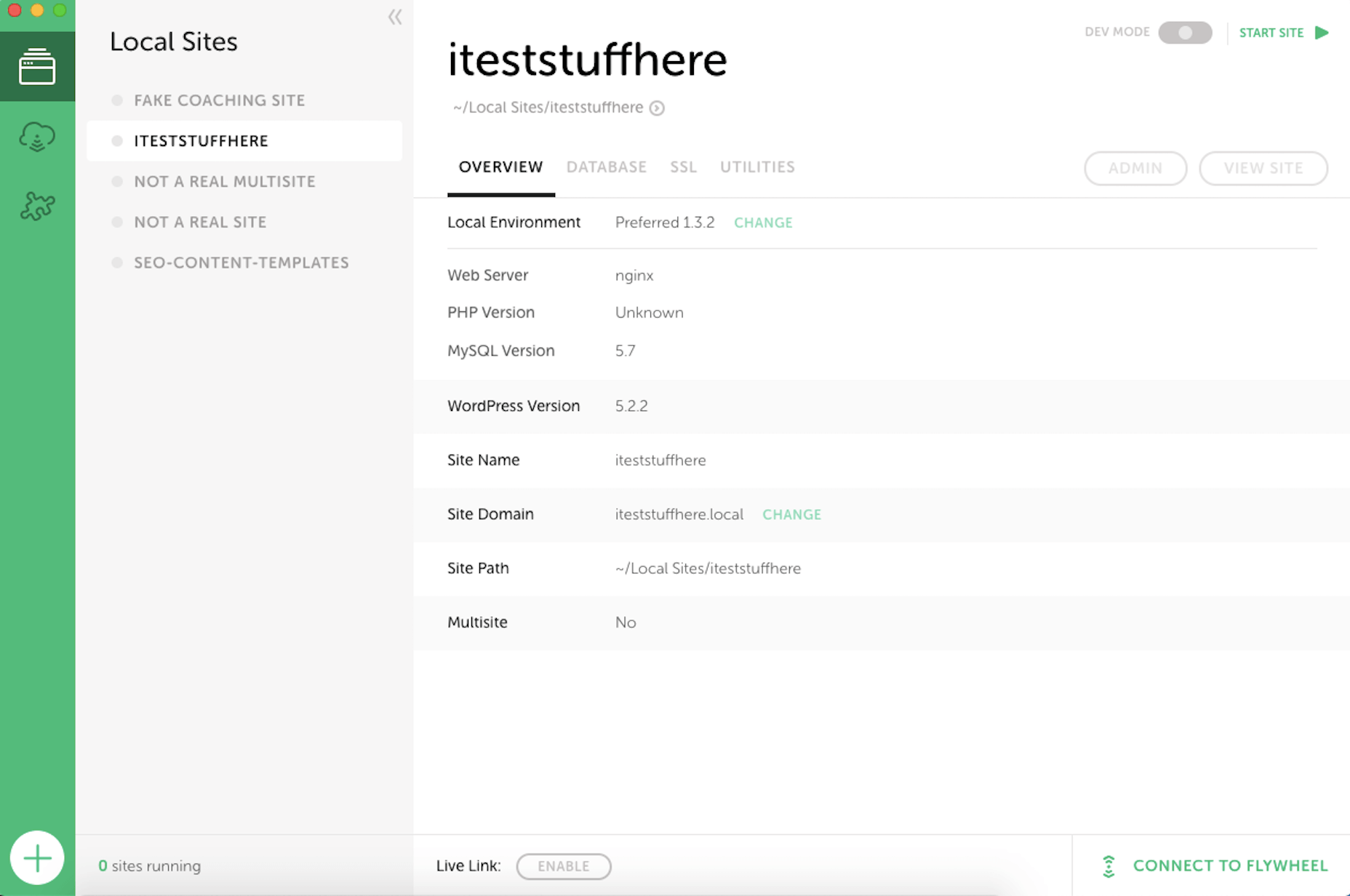This screenshot has width=1350, height=896.
Task: Click the reveal-in-Finder arrow next to site path
Action: pyautogui.click(x=657, y=108)
